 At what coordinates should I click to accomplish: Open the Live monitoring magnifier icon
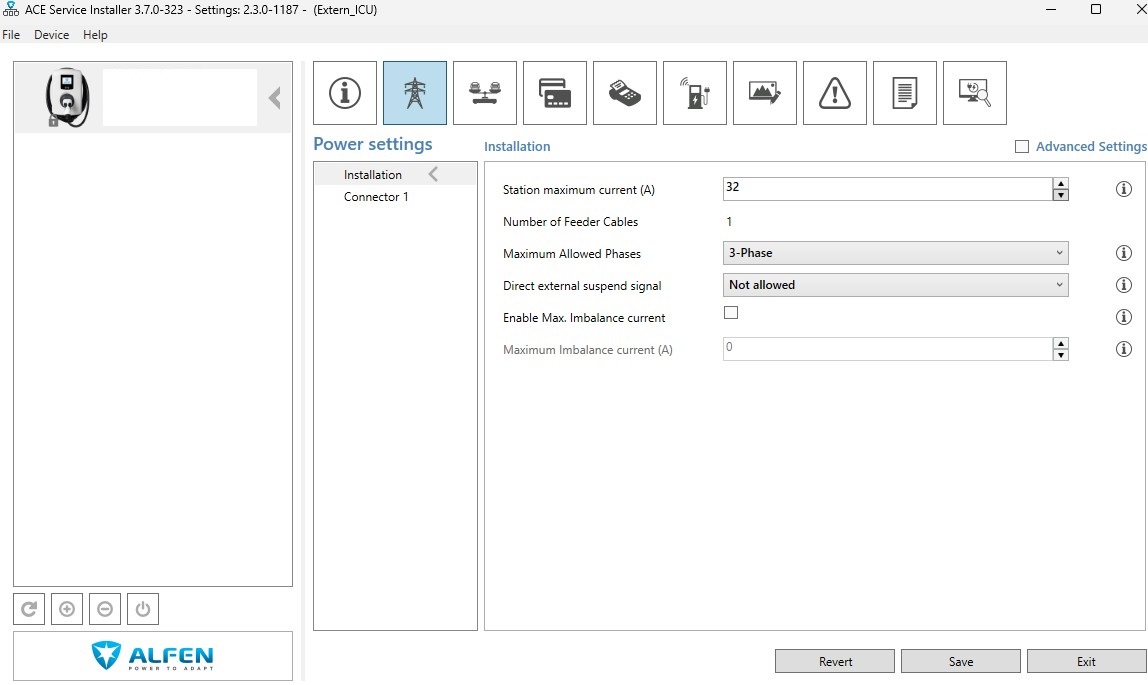(974, 93)
